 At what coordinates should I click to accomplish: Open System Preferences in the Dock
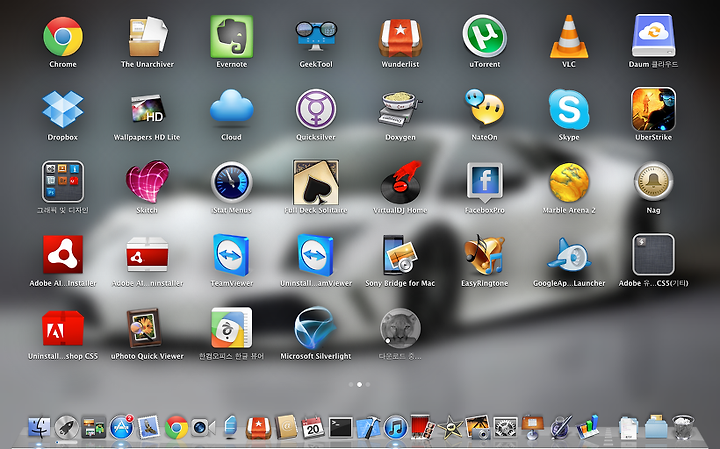505,428
